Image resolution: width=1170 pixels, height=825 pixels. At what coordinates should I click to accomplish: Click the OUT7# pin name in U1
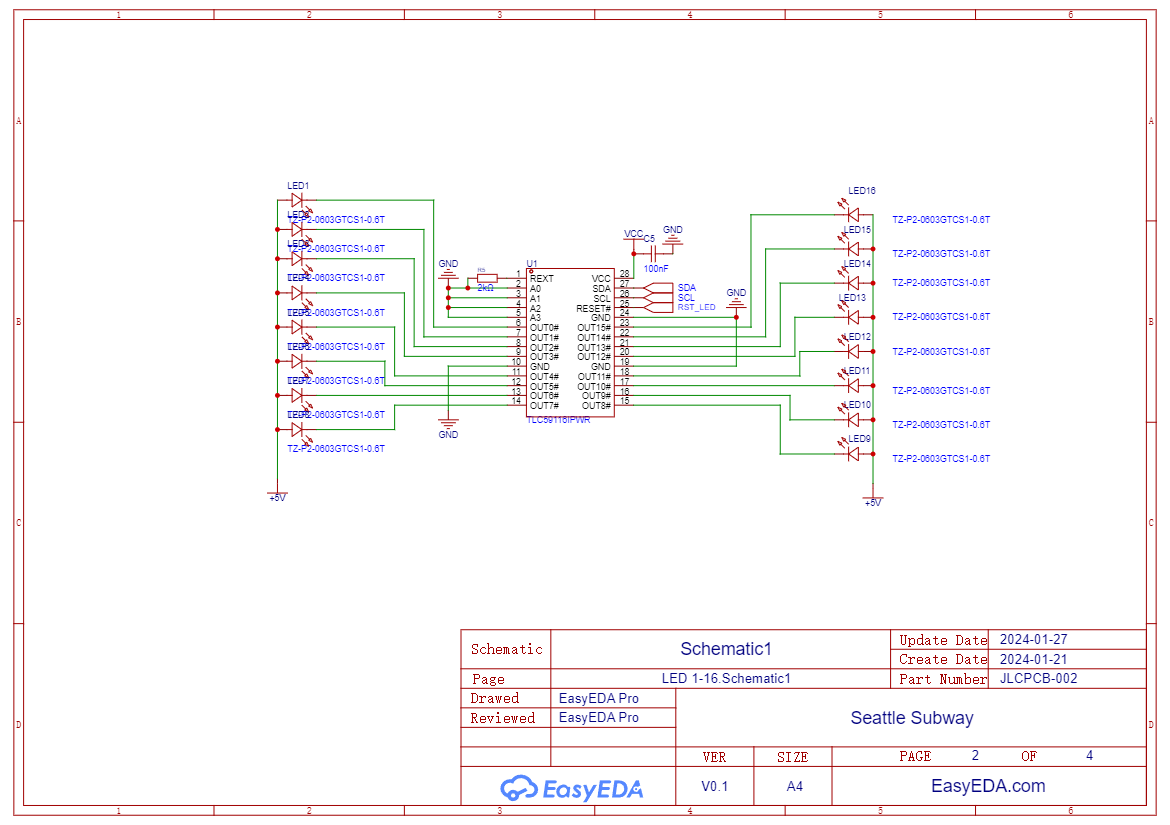(544, 406)
